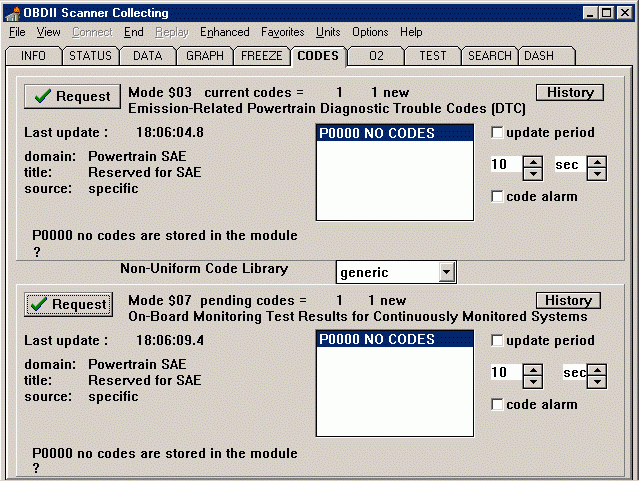The width and height of the screenshot is (639, 481).
Task: Step Mode $03 time unit down from sec
Action: (x=597, y=174)
